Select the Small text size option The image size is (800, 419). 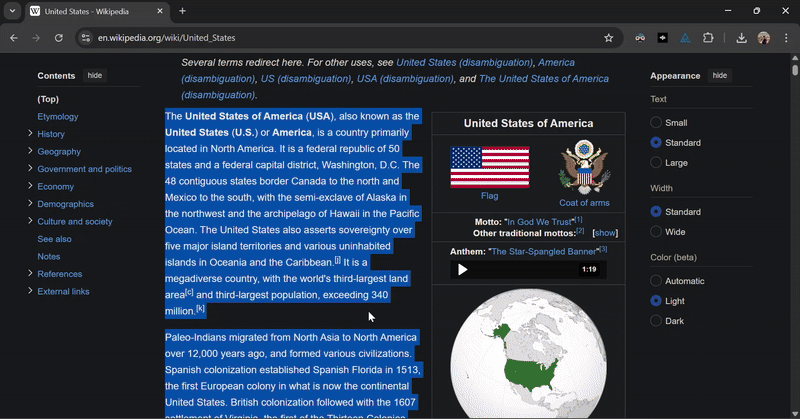(656, 123)
